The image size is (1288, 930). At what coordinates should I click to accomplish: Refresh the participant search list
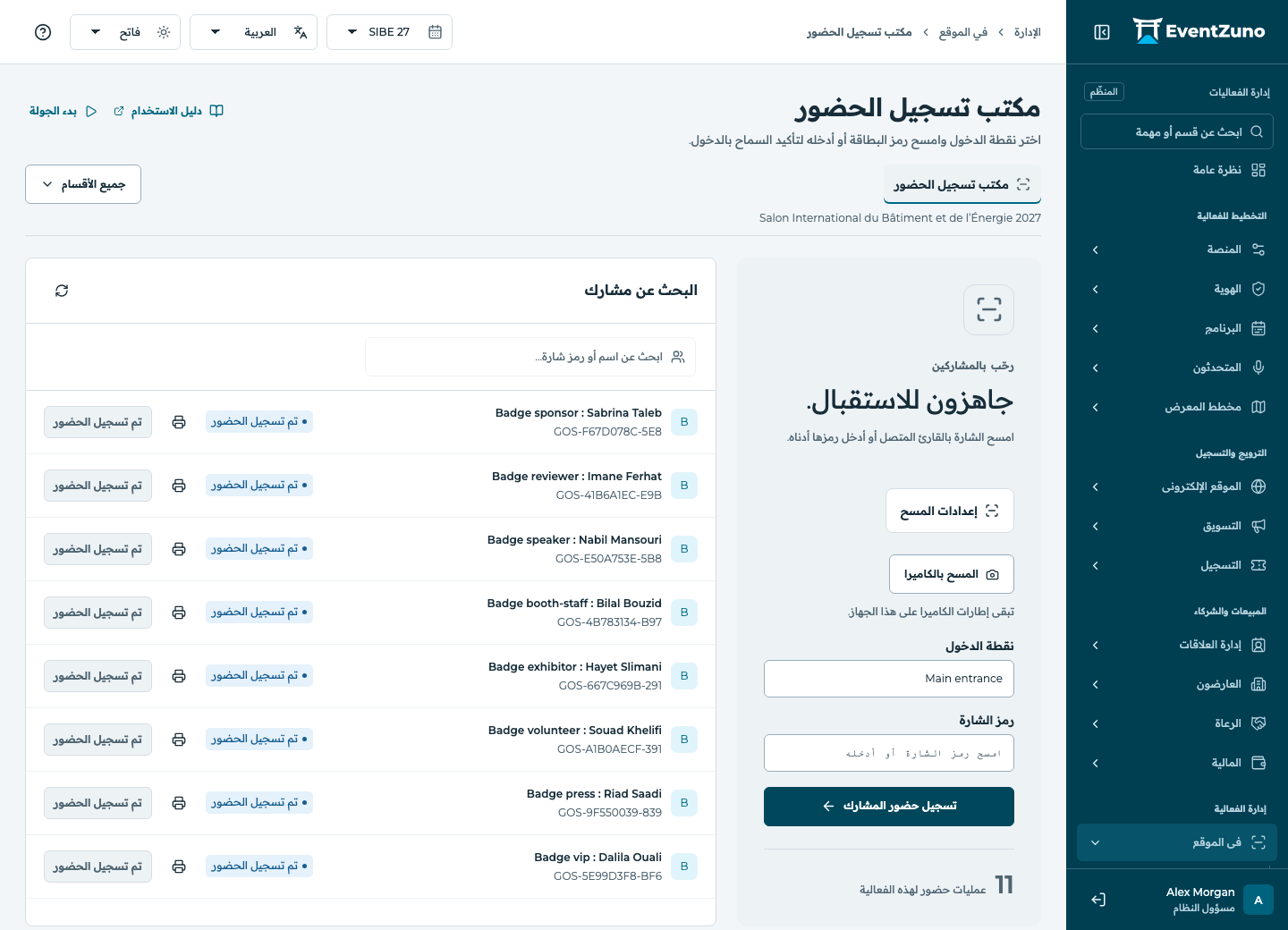pyautogui.click(x=62, y=291)
